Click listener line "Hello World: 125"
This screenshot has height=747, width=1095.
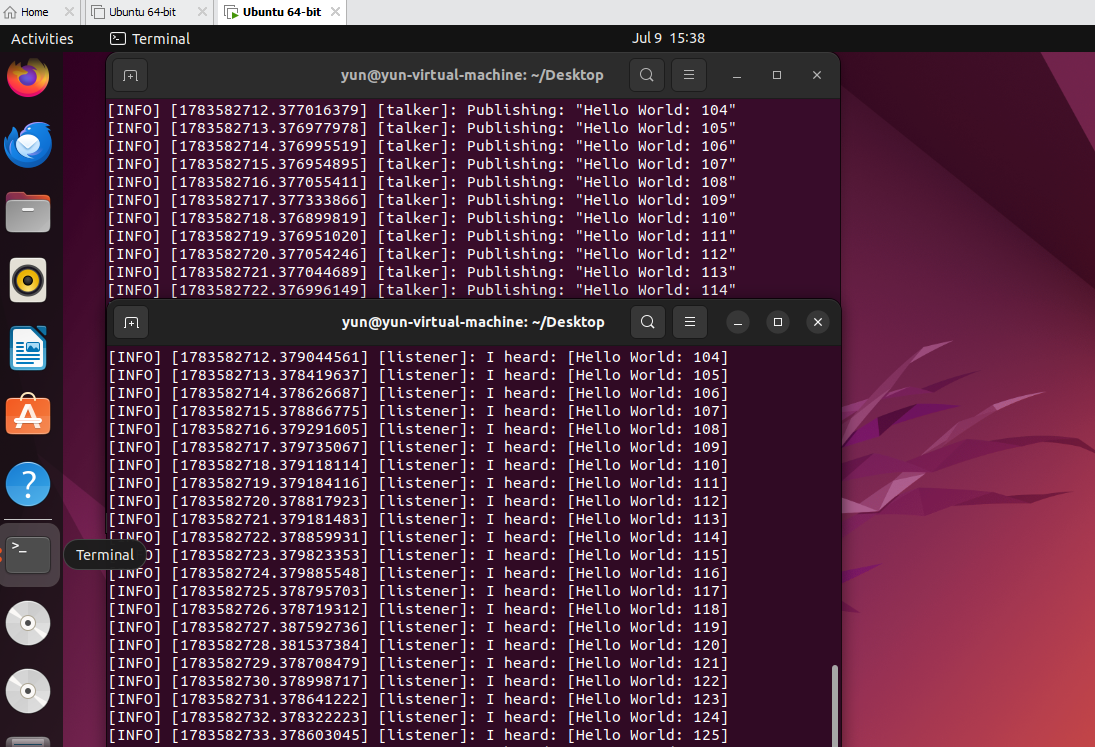point(418,735)
